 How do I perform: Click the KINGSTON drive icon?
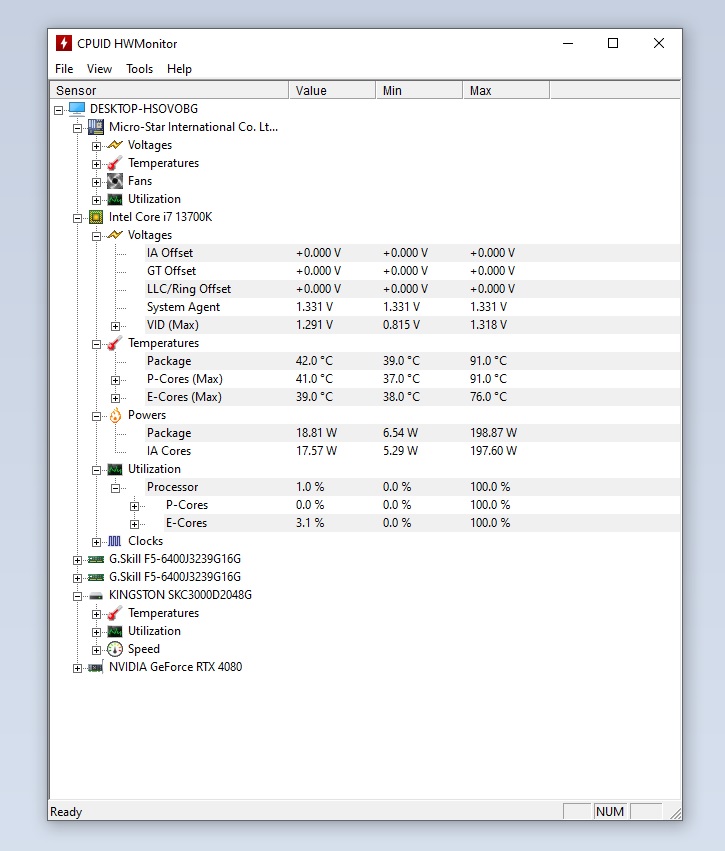(x=96, y=596)
